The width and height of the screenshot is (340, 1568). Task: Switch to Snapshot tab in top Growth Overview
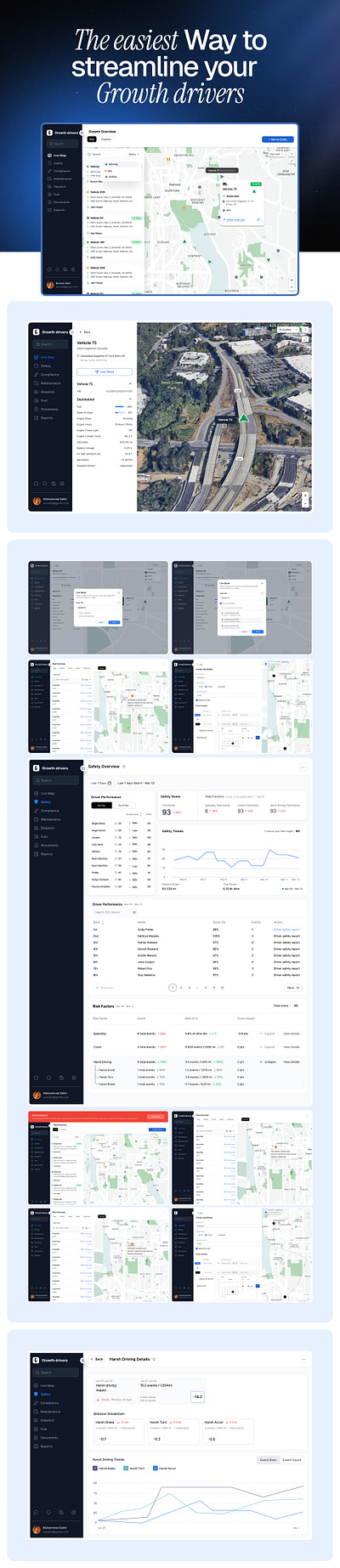pyautogui.click(x=106, y=139)
